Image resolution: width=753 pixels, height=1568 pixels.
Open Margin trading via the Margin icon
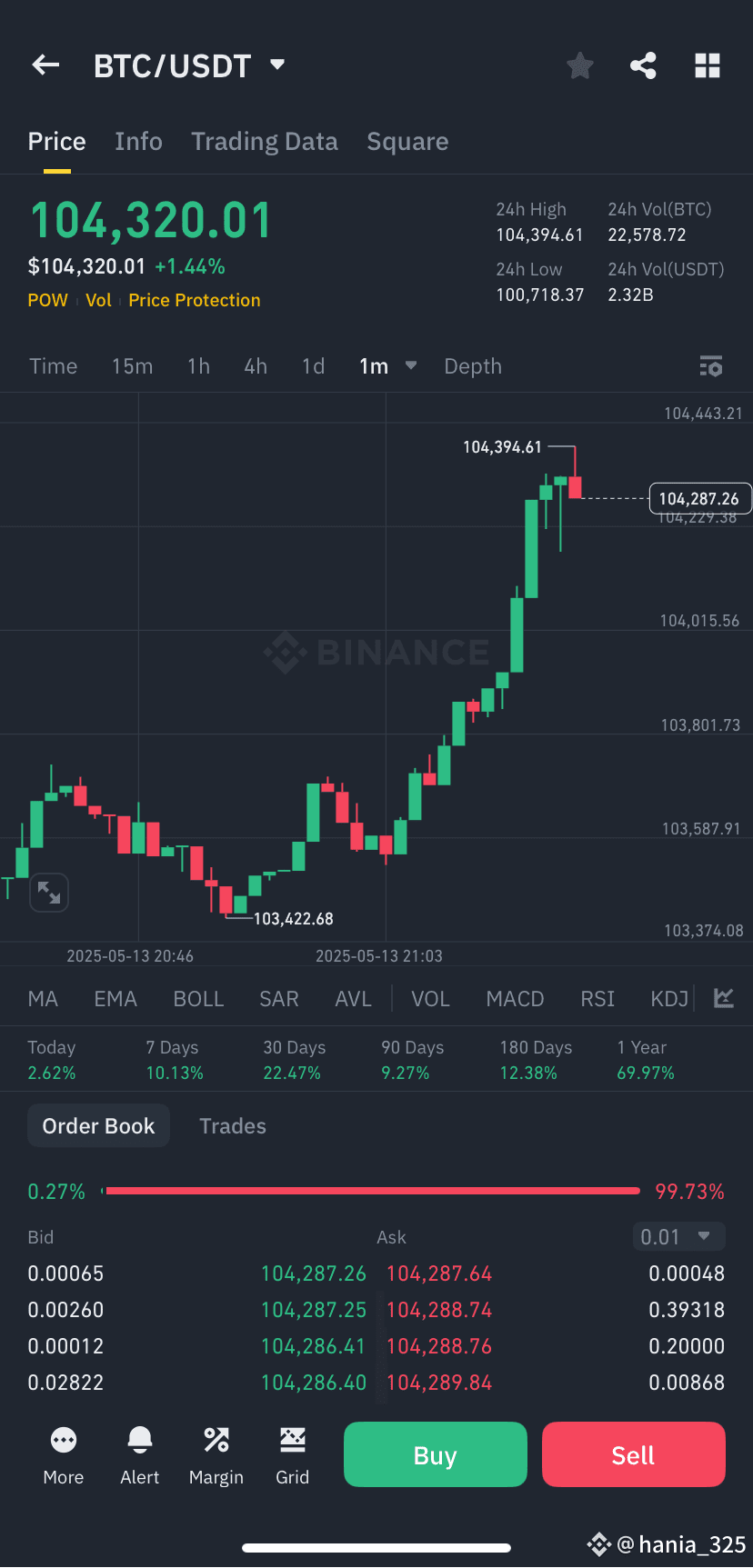tap(216, 1454)
